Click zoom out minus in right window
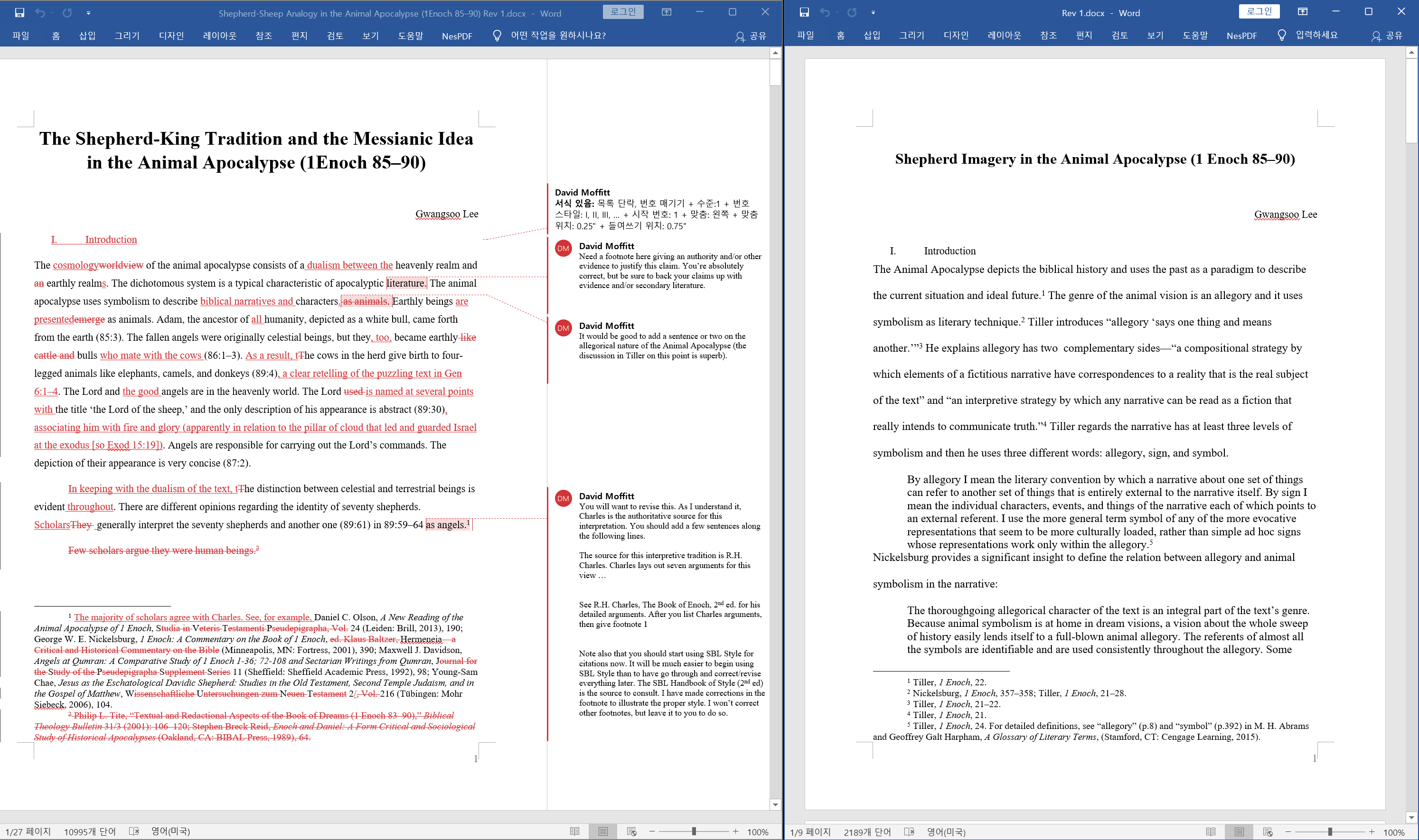1419x840 pixels. 1288,831
